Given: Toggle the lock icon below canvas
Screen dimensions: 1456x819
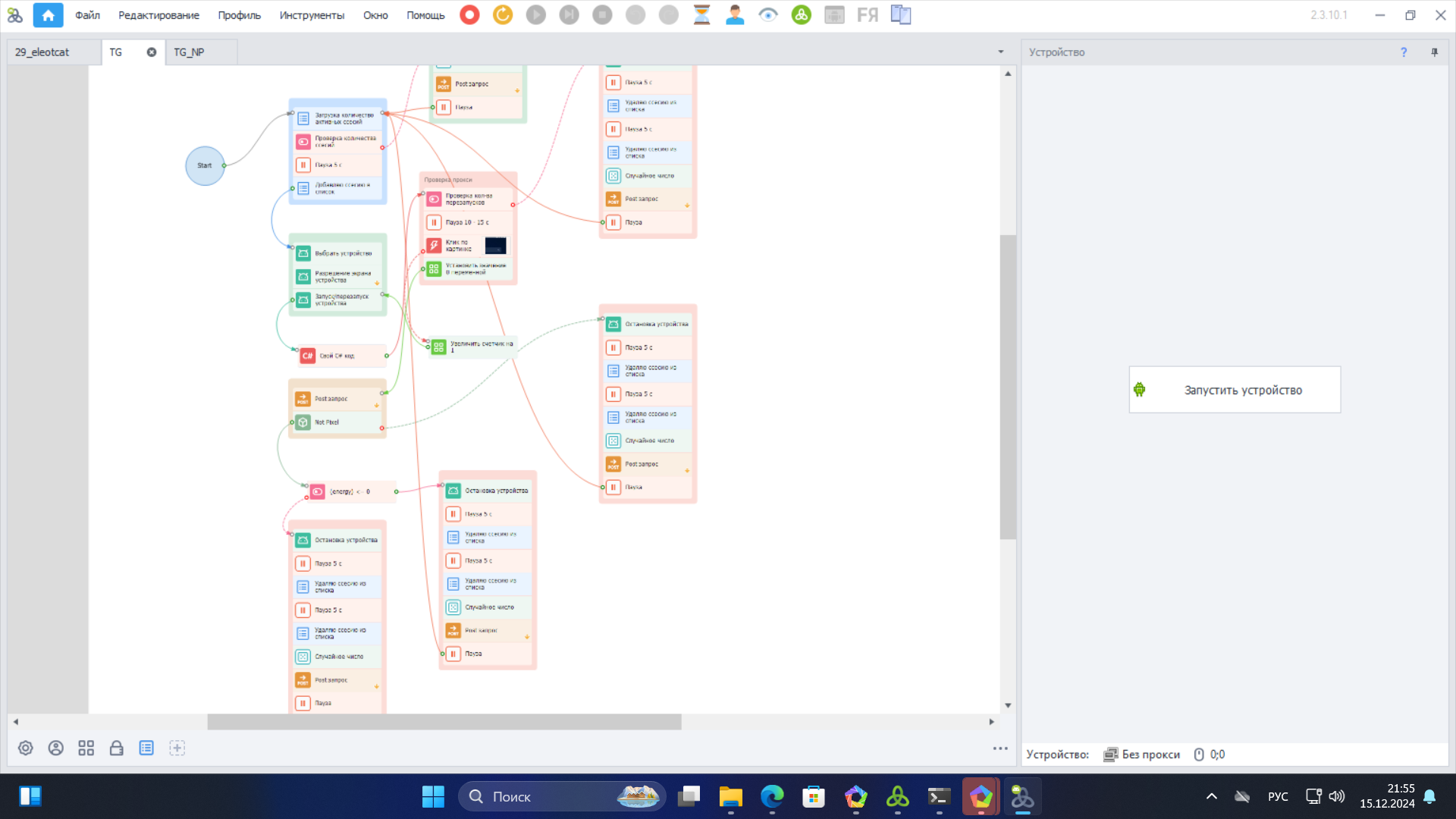Looking at the screenshot, I should coord(117,748).
